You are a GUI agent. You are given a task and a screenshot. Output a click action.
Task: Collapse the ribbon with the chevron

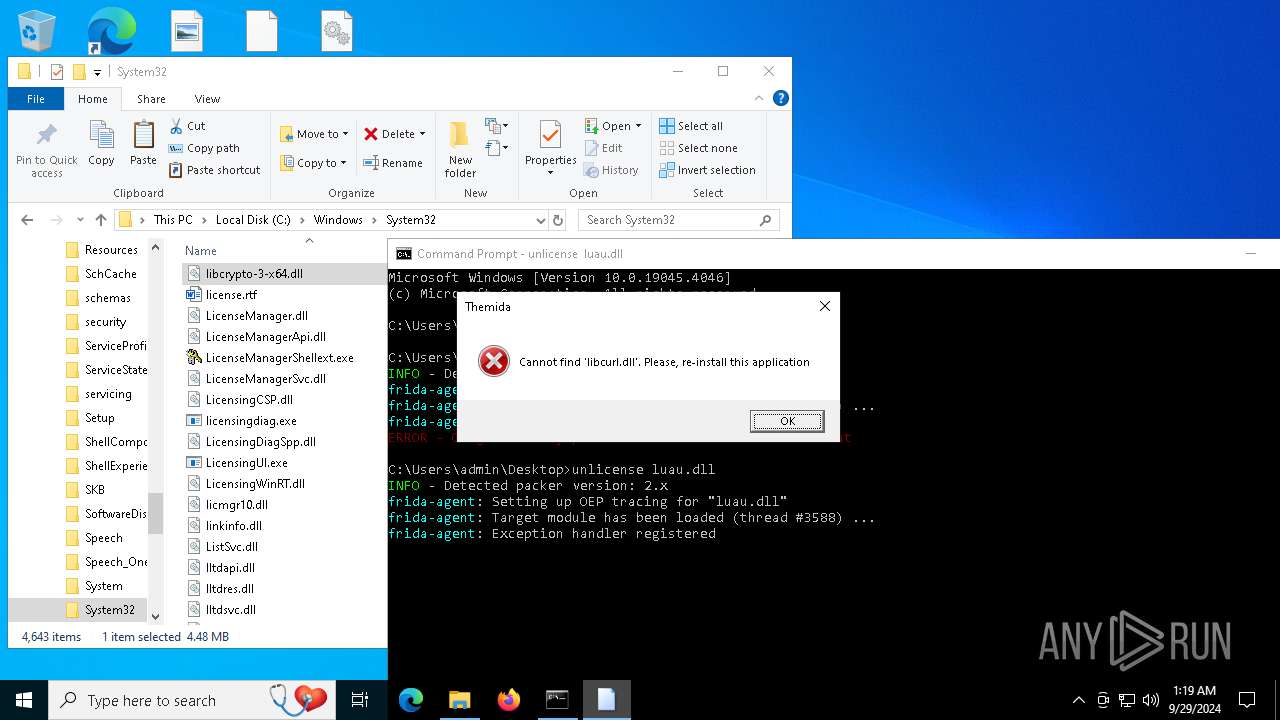pos(757,99)
